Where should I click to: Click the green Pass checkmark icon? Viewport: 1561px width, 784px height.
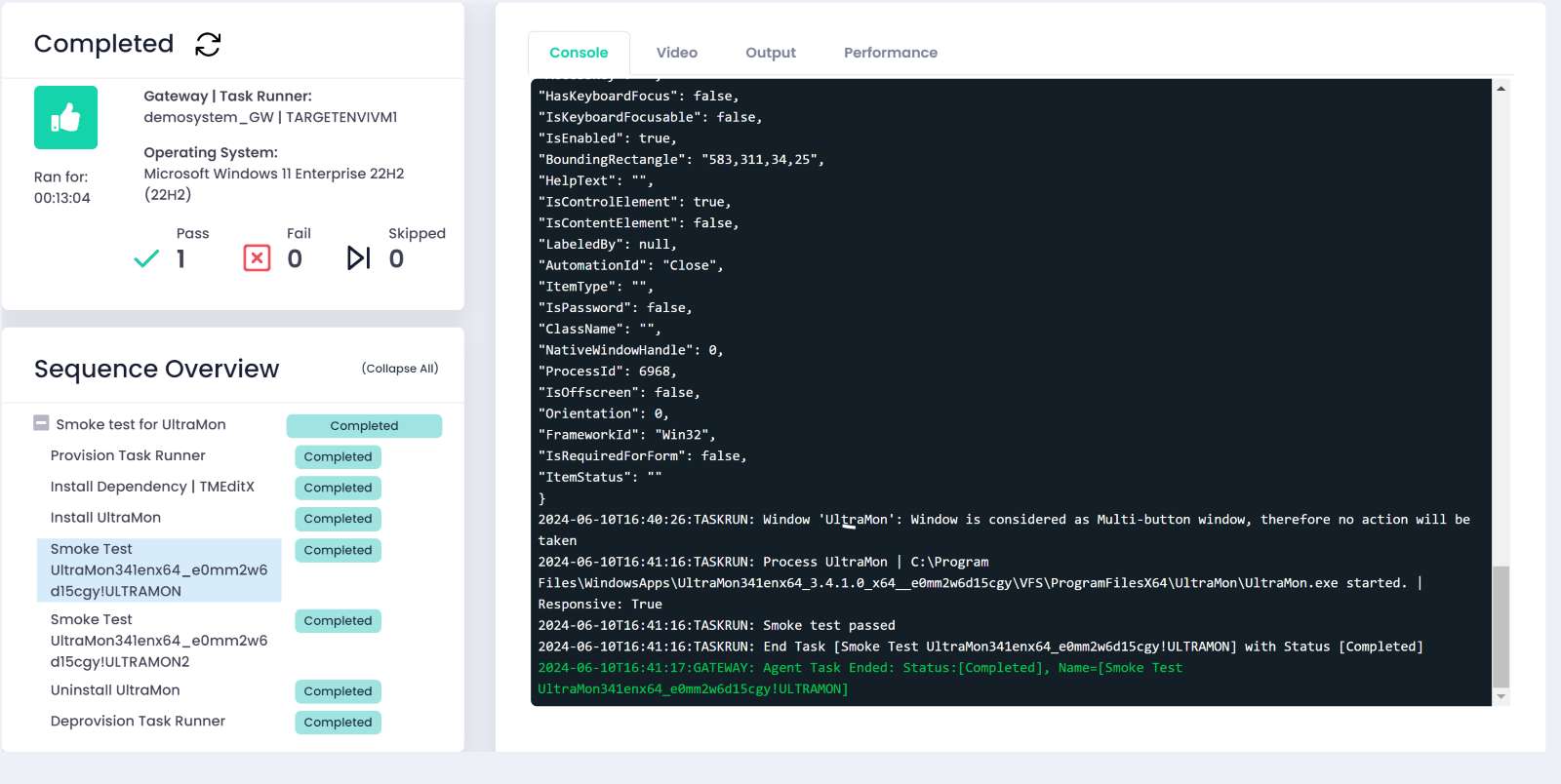point(146,258)
